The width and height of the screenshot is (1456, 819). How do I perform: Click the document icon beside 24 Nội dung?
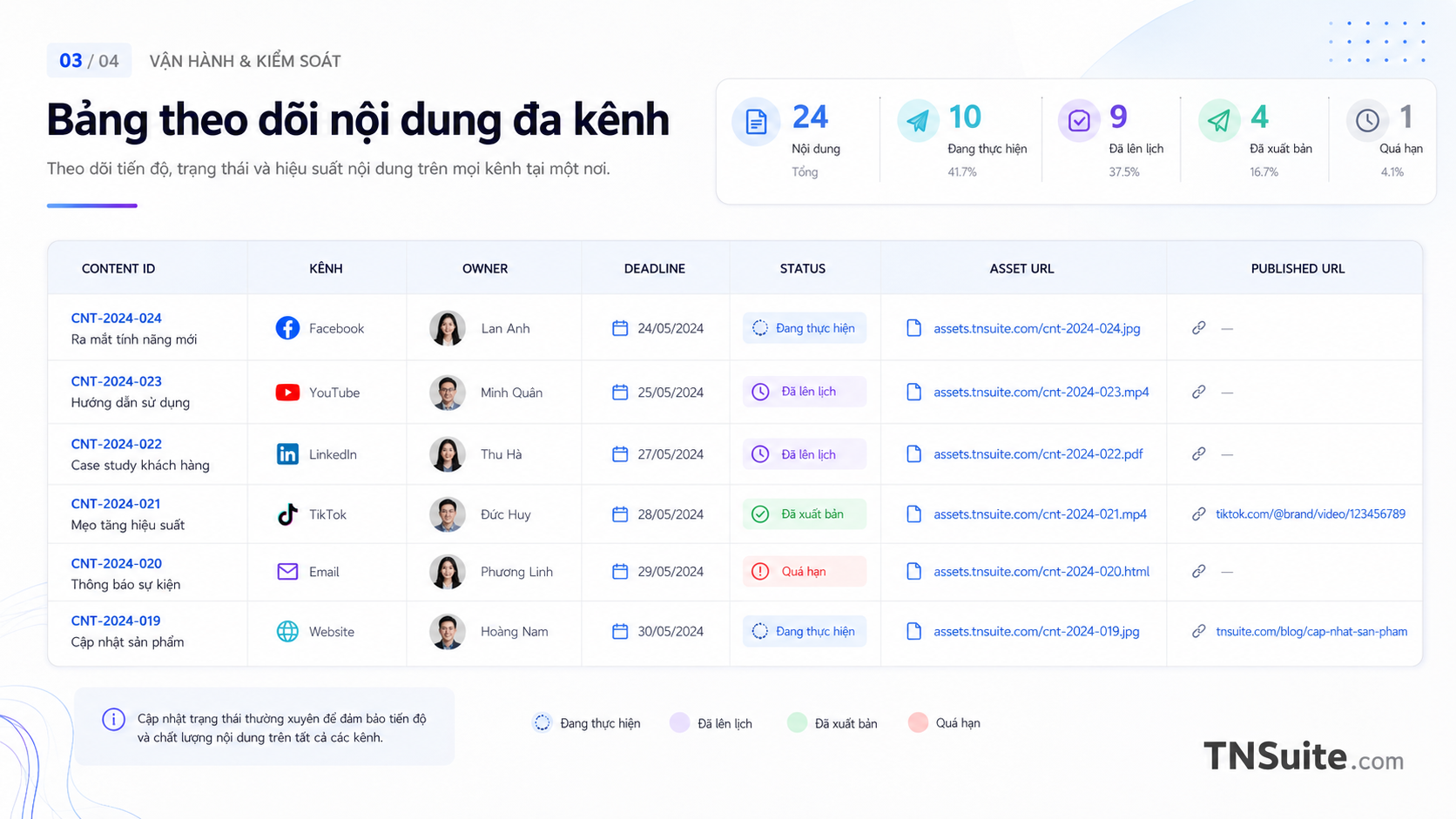coord(756,122)
